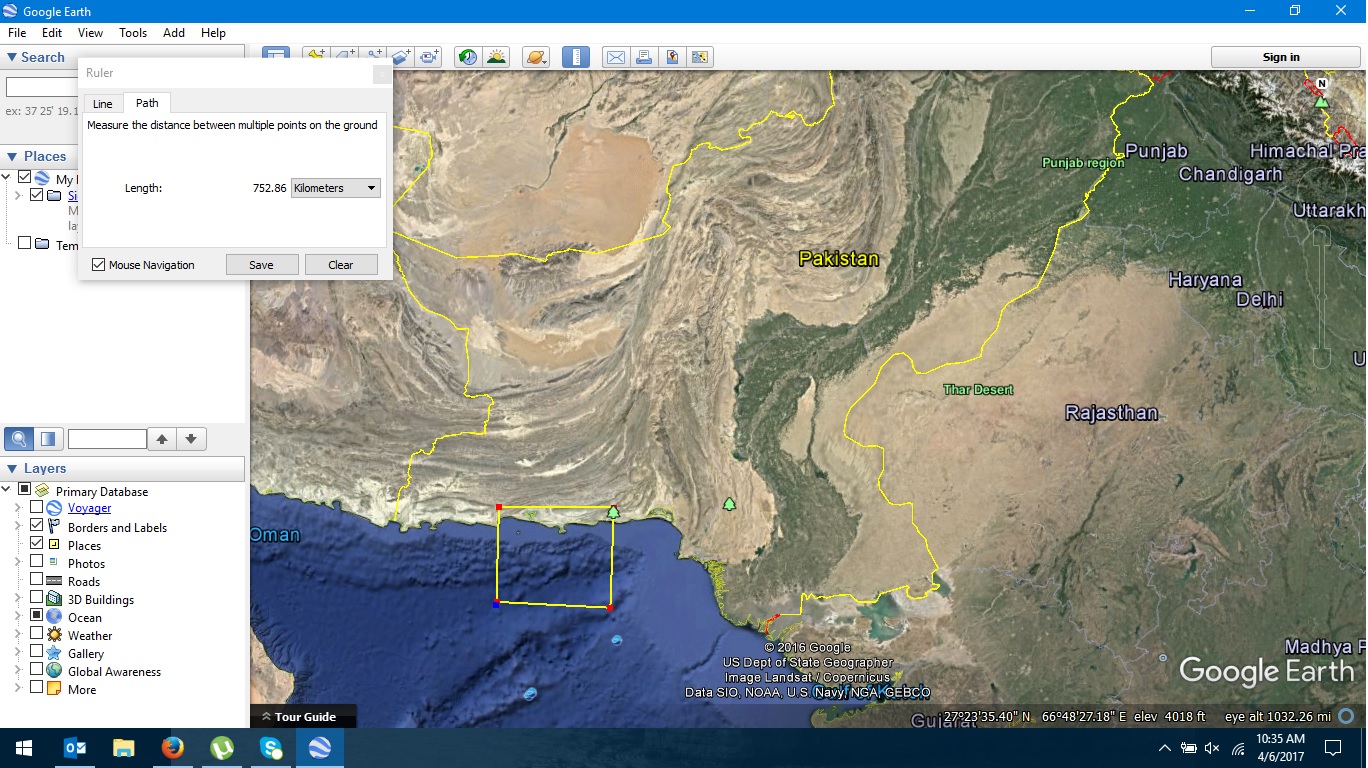The width and height of the screenshot is (1368, 768).
Task: Move item down with the down arrow button
Action: [191, 438]
